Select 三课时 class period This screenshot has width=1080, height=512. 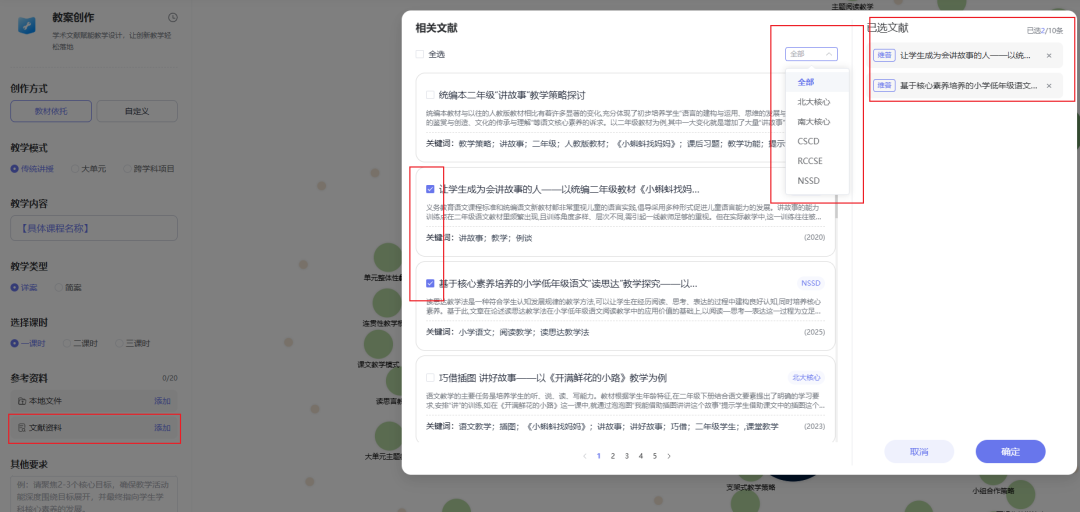[132, 342]
